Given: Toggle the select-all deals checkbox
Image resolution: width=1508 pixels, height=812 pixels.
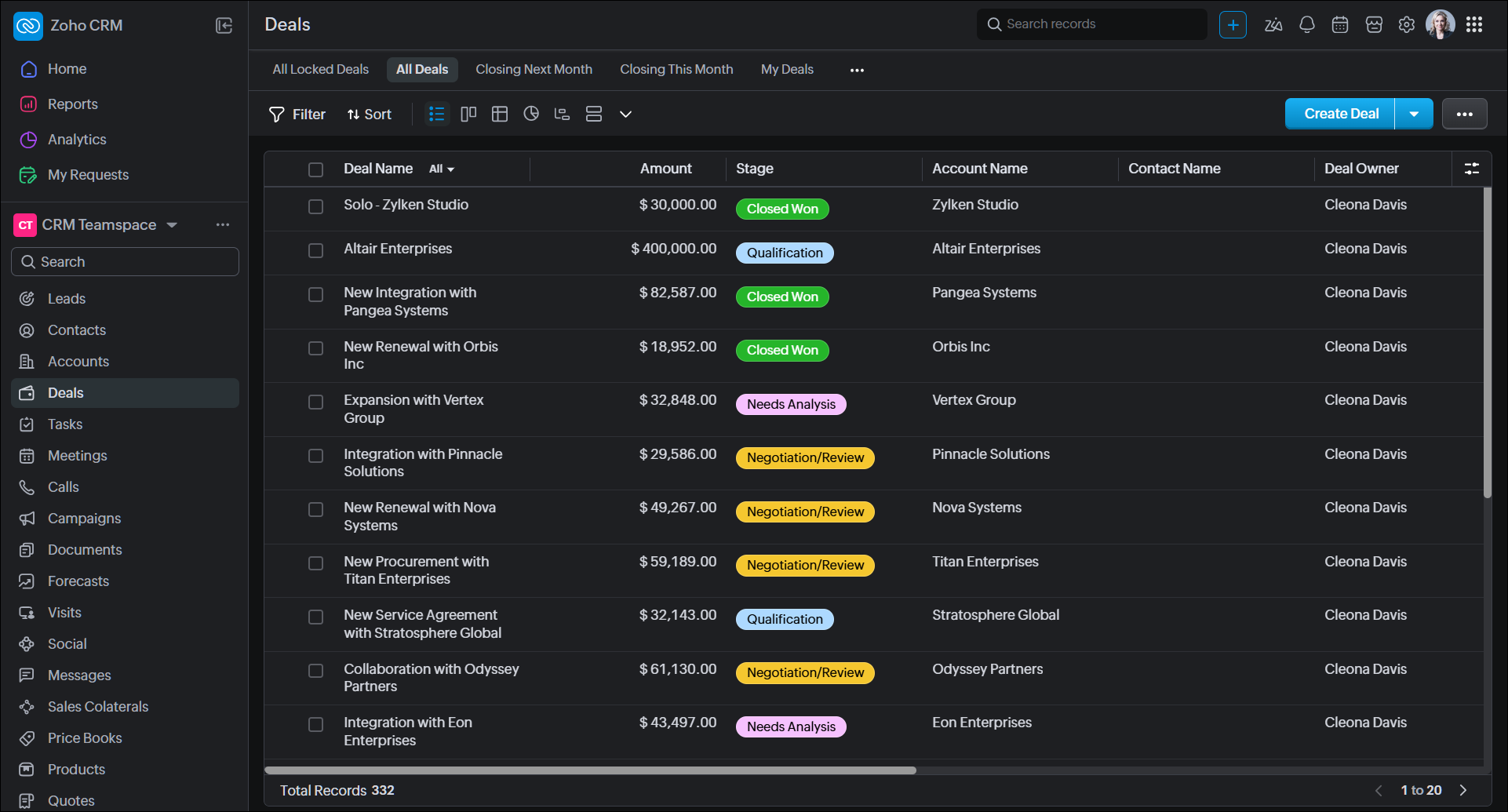Looking at the screenshot, I should (x=315, y=170).
